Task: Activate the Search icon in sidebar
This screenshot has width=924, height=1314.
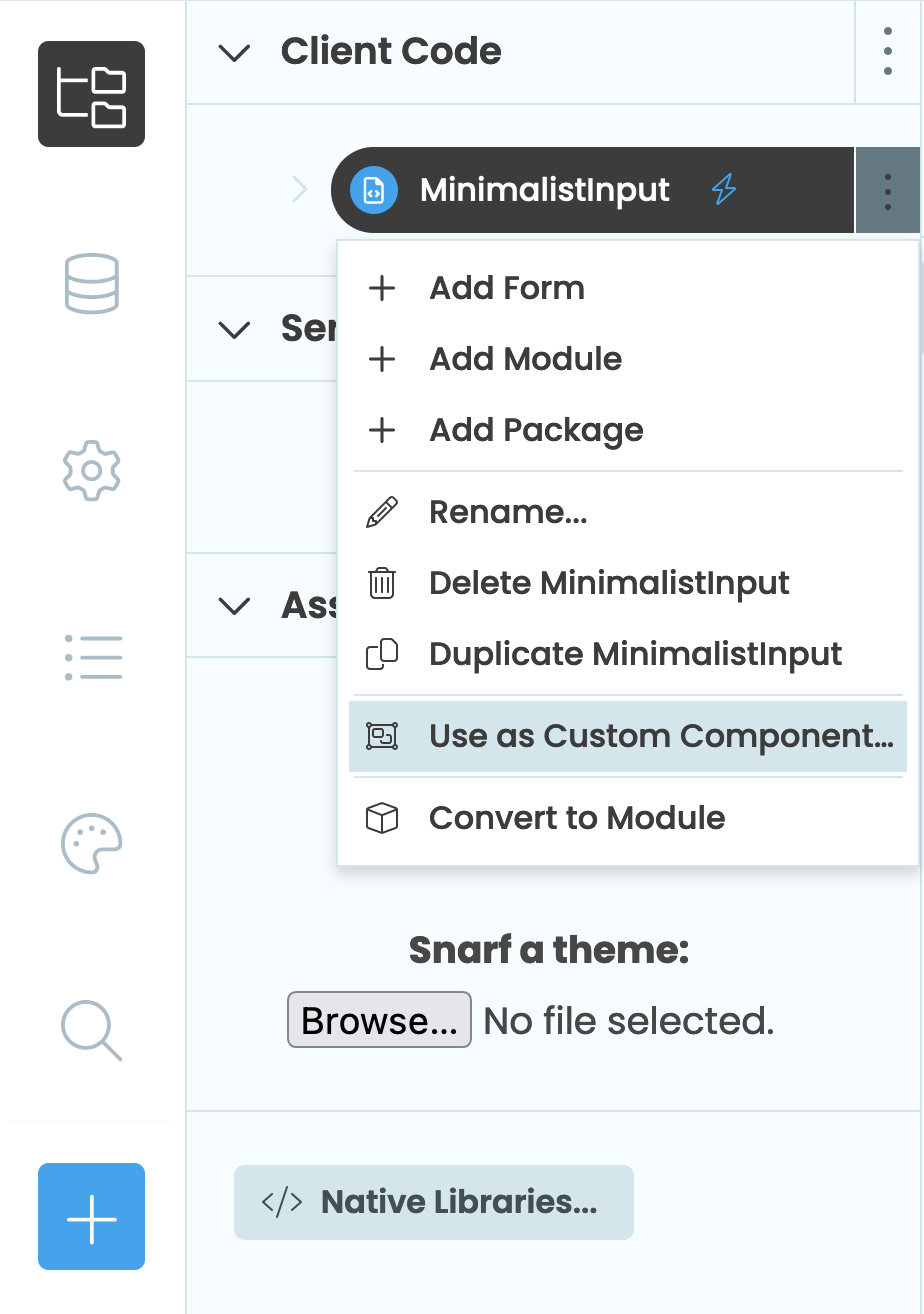Action: tap(91, 1030)
